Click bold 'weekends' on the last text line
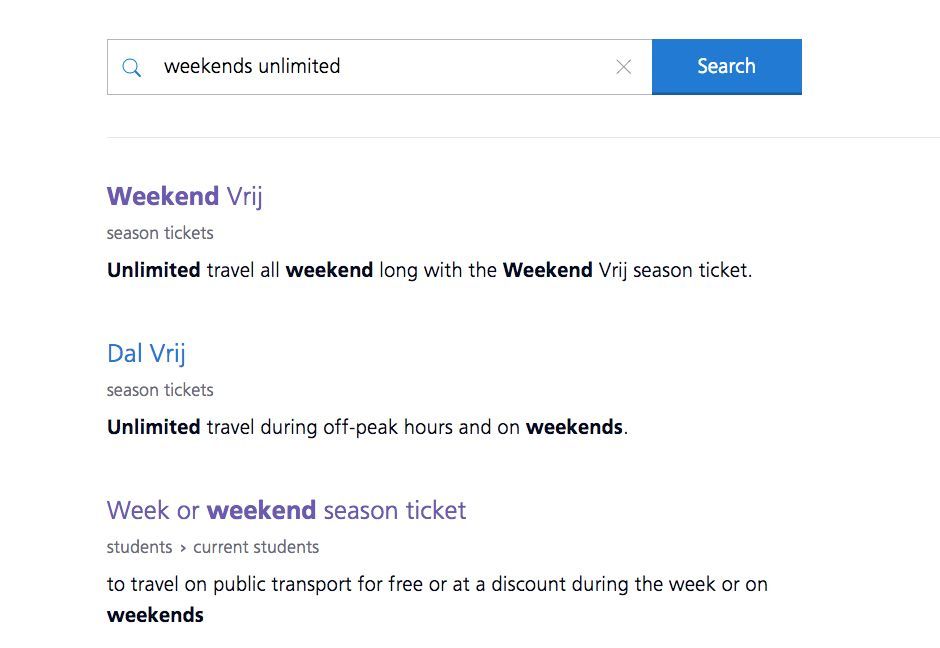The width and height of the screenshot is (940, 648). (155, 615)
